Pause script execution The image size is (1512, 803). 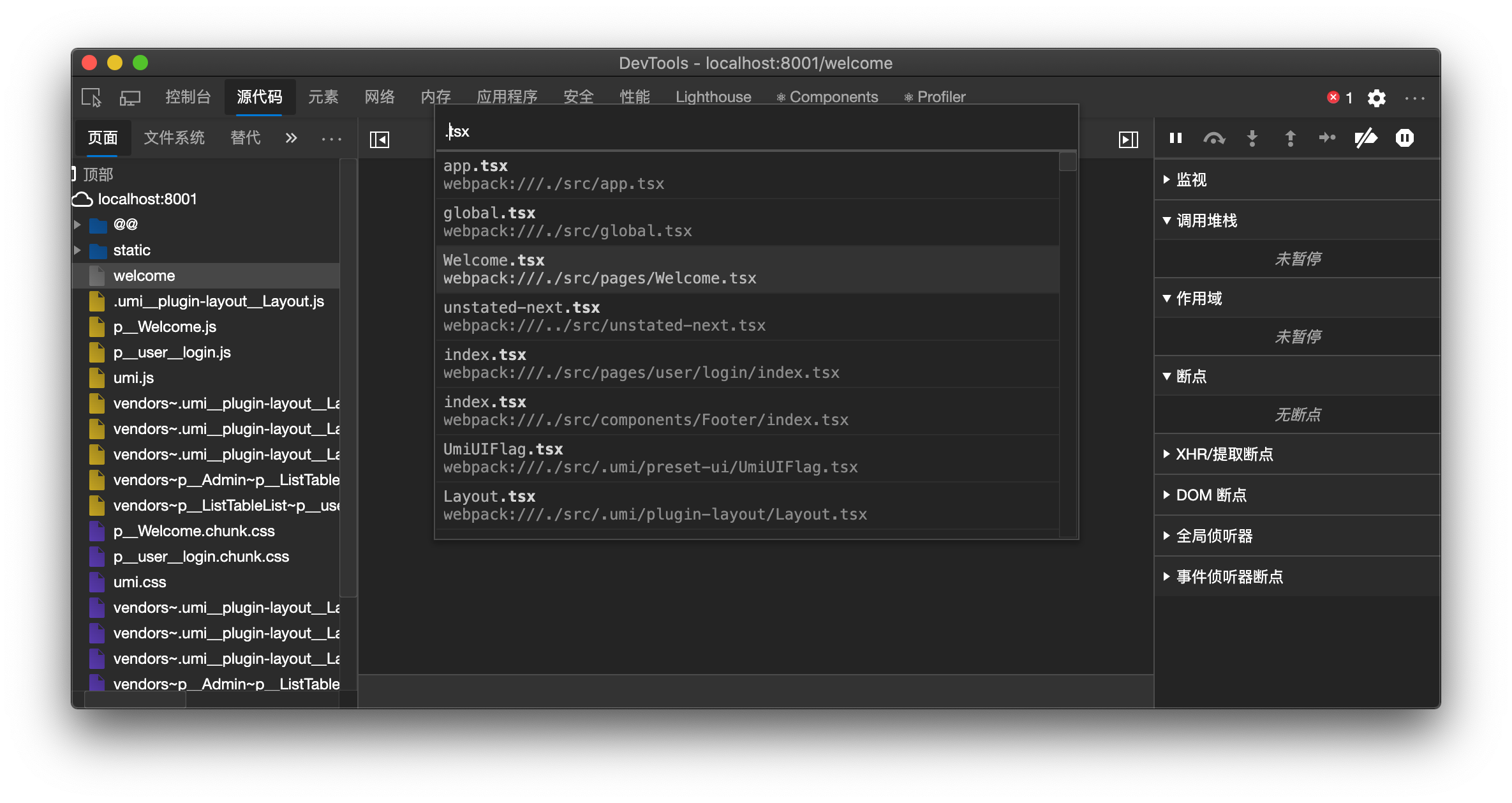click(1176, 138)
